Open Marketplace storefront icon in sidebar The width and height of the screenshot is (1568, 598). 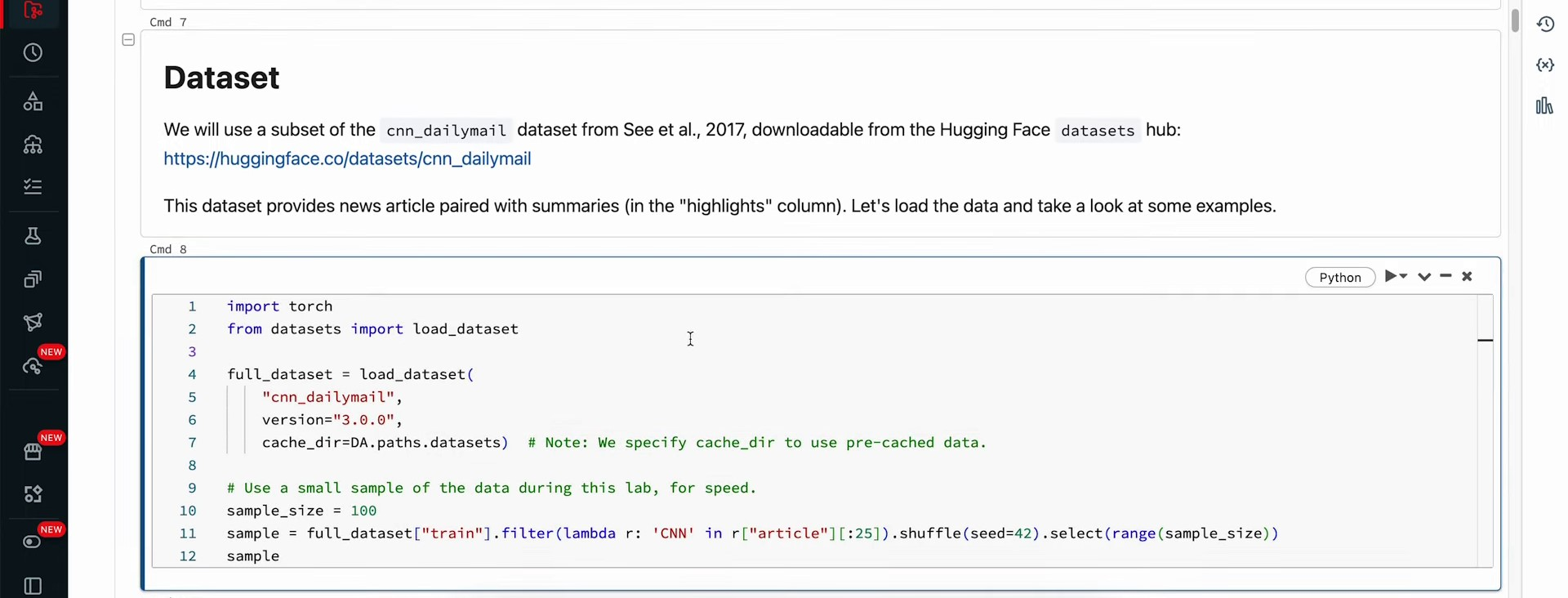click(x=33, y=452)
